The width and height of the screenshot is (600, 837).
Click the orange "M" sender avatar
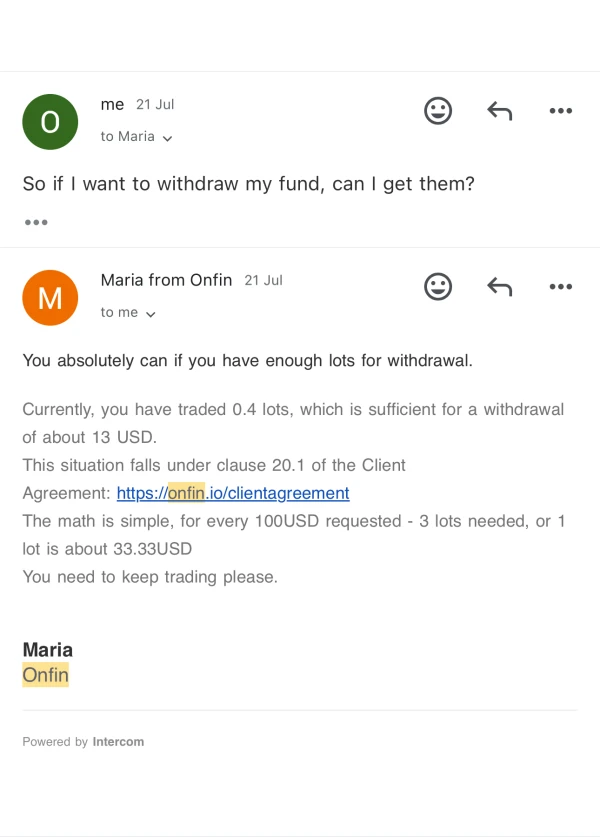(50, 298)
